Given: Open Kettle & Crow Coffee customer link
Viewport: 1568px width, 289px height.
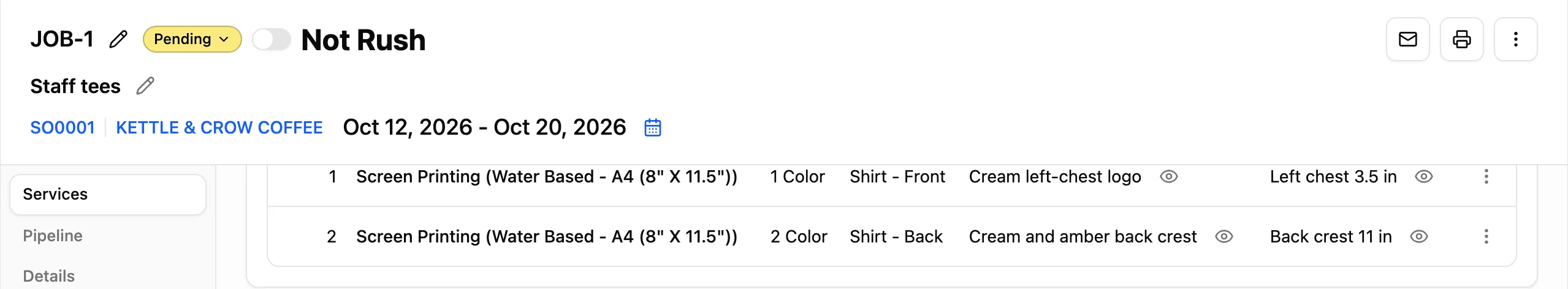Looking at the screenshot, I should (219, 127).
